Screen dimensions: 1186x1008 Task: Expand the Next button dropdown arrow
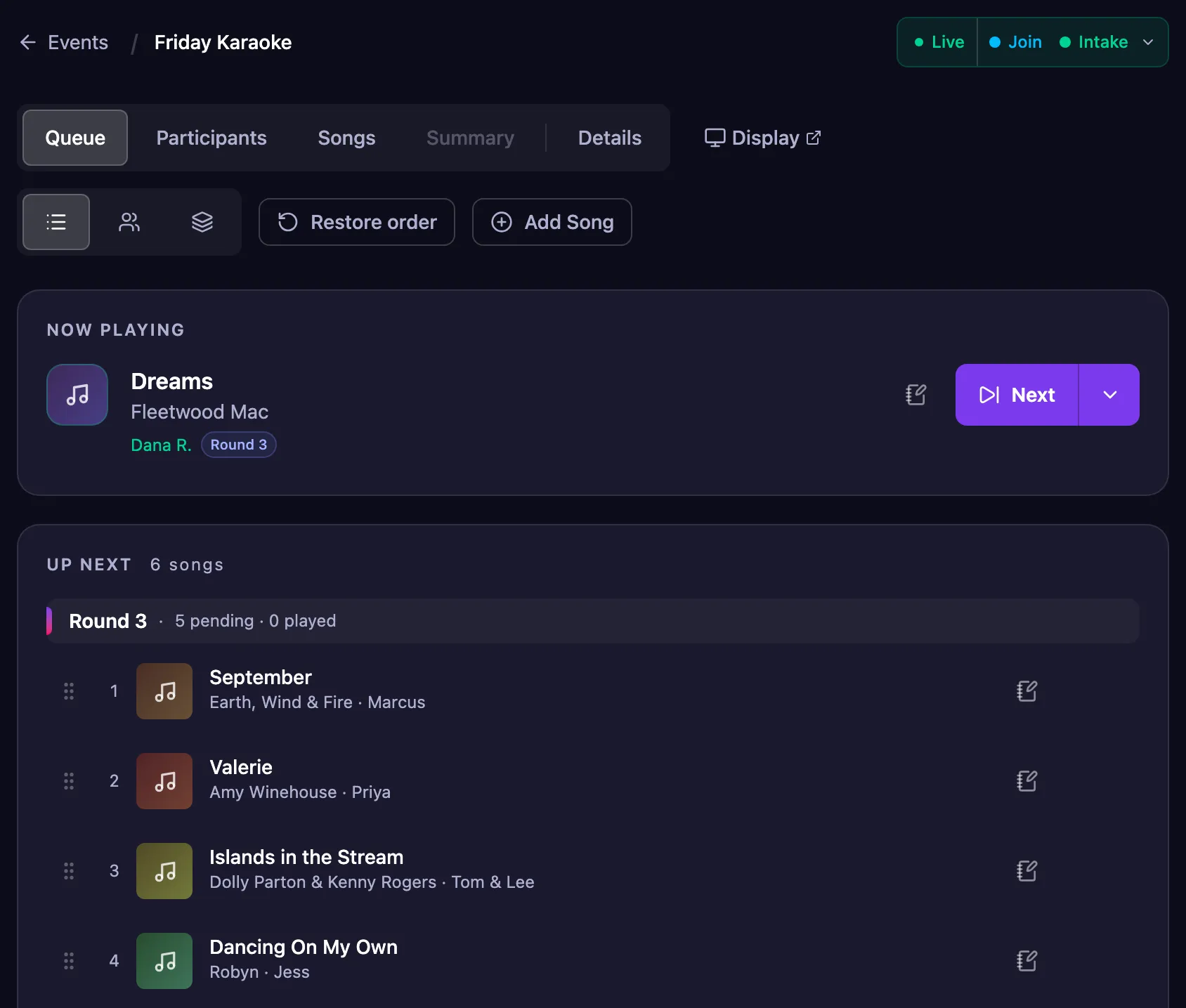[1109, 395]
